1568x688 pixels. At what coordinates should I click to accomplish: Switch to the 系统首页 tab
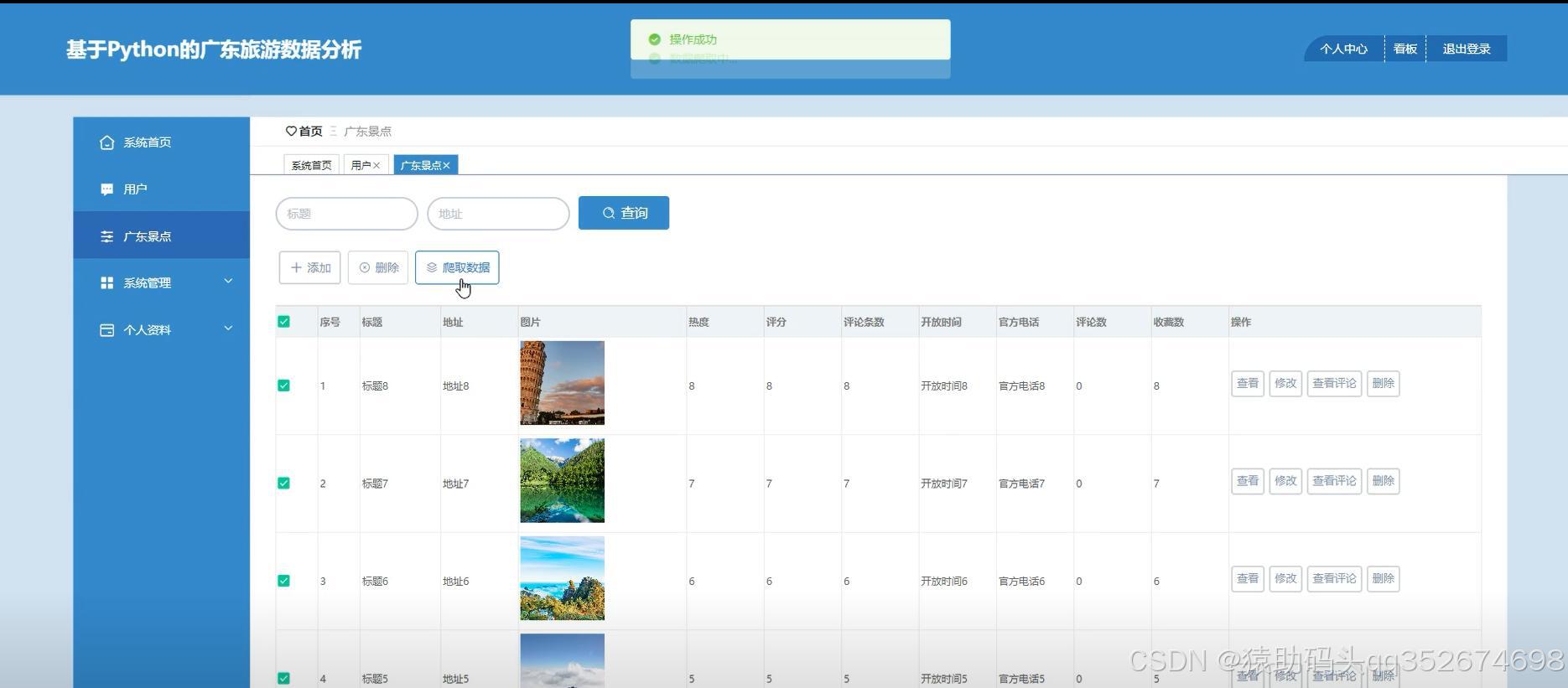[311, 165]
